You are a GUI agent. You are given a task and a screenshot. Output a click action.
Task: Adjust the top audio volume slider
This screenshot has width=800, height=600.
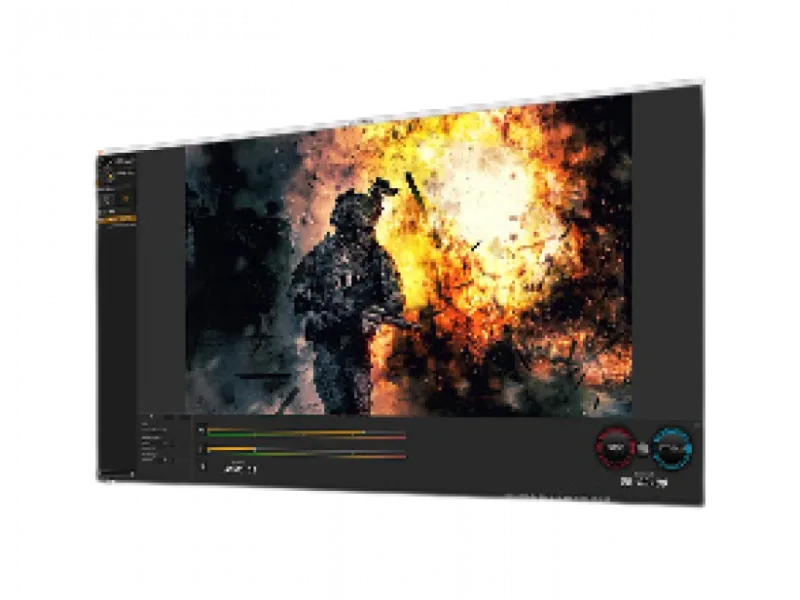(306, 432)
